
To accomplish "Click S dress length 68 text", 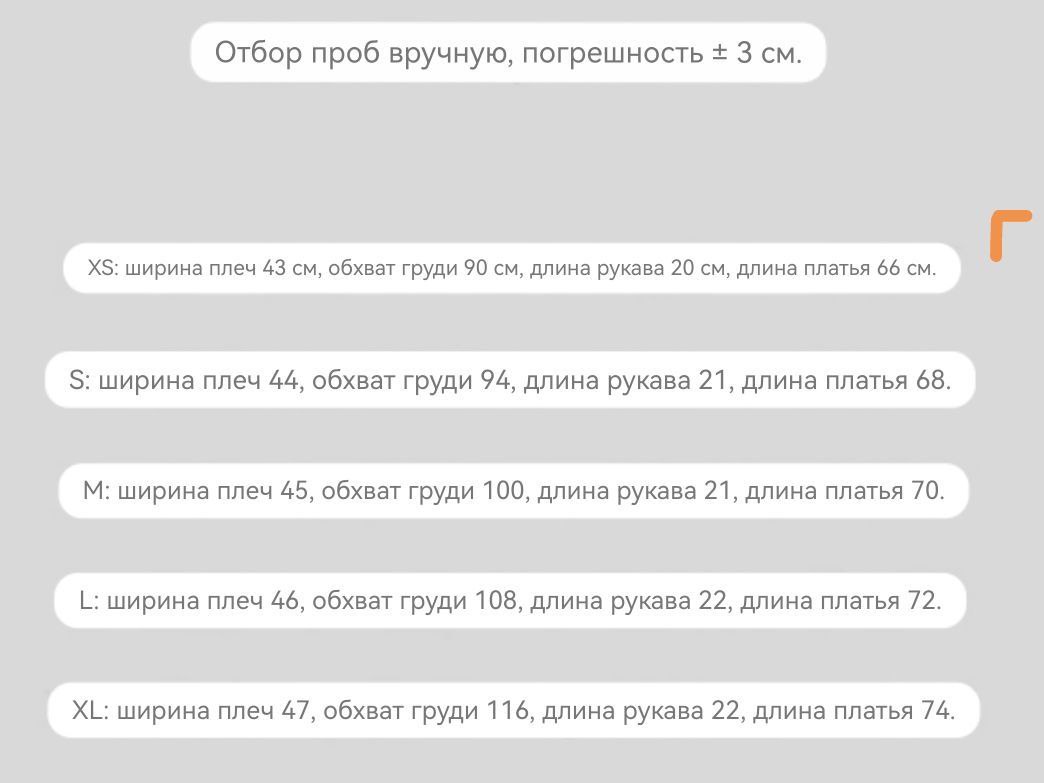I will [x=845, y=380].
